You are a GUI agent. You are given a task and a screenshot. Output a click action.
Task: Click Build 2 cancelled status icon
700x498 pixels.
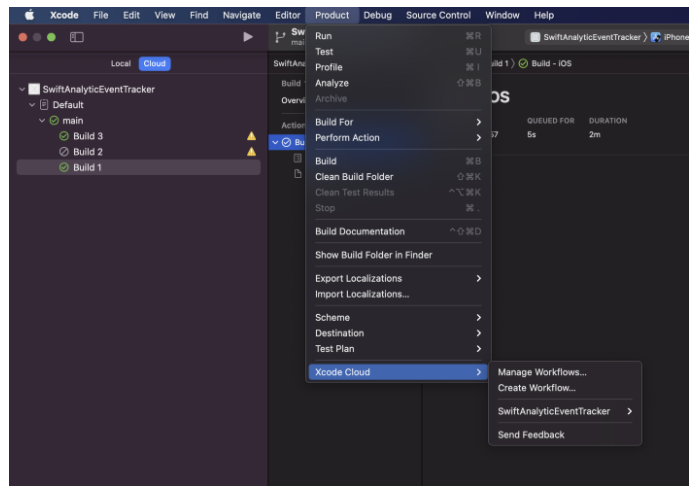pyautogui.click(x=64, y=152)
